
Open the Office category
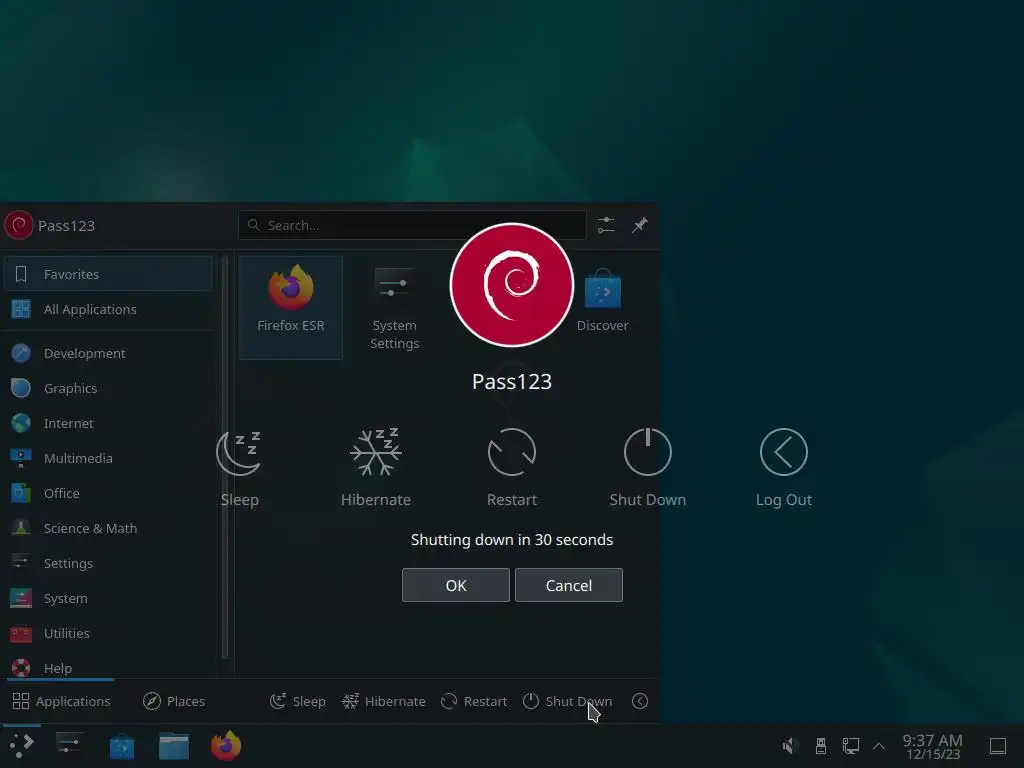click(x=108, y=493)
